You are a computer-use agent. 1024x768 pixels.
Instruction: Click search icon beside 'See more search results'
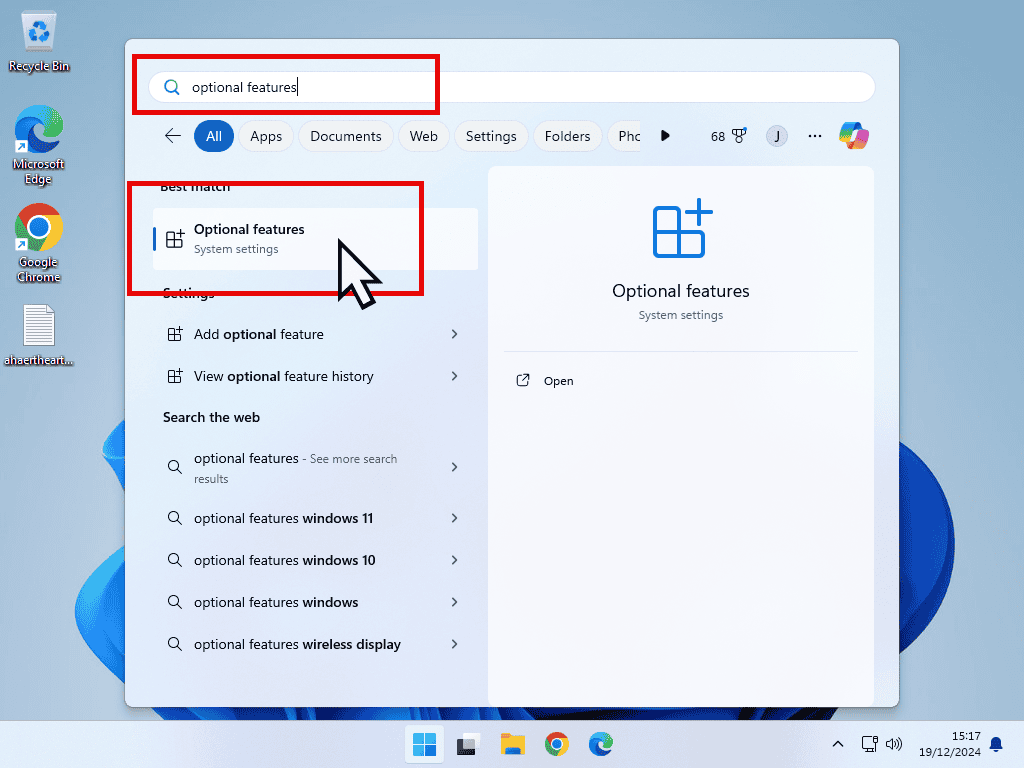point(174,467)
